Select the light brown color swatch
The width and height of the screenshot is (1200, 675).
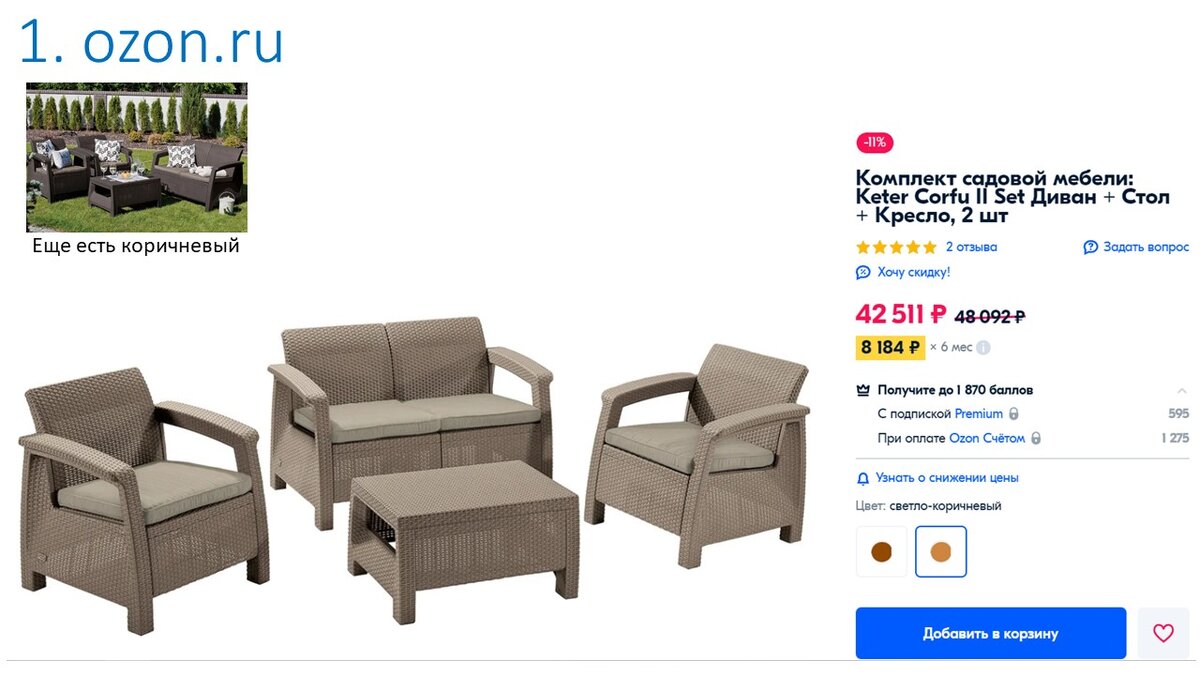(x=941, y=551)
